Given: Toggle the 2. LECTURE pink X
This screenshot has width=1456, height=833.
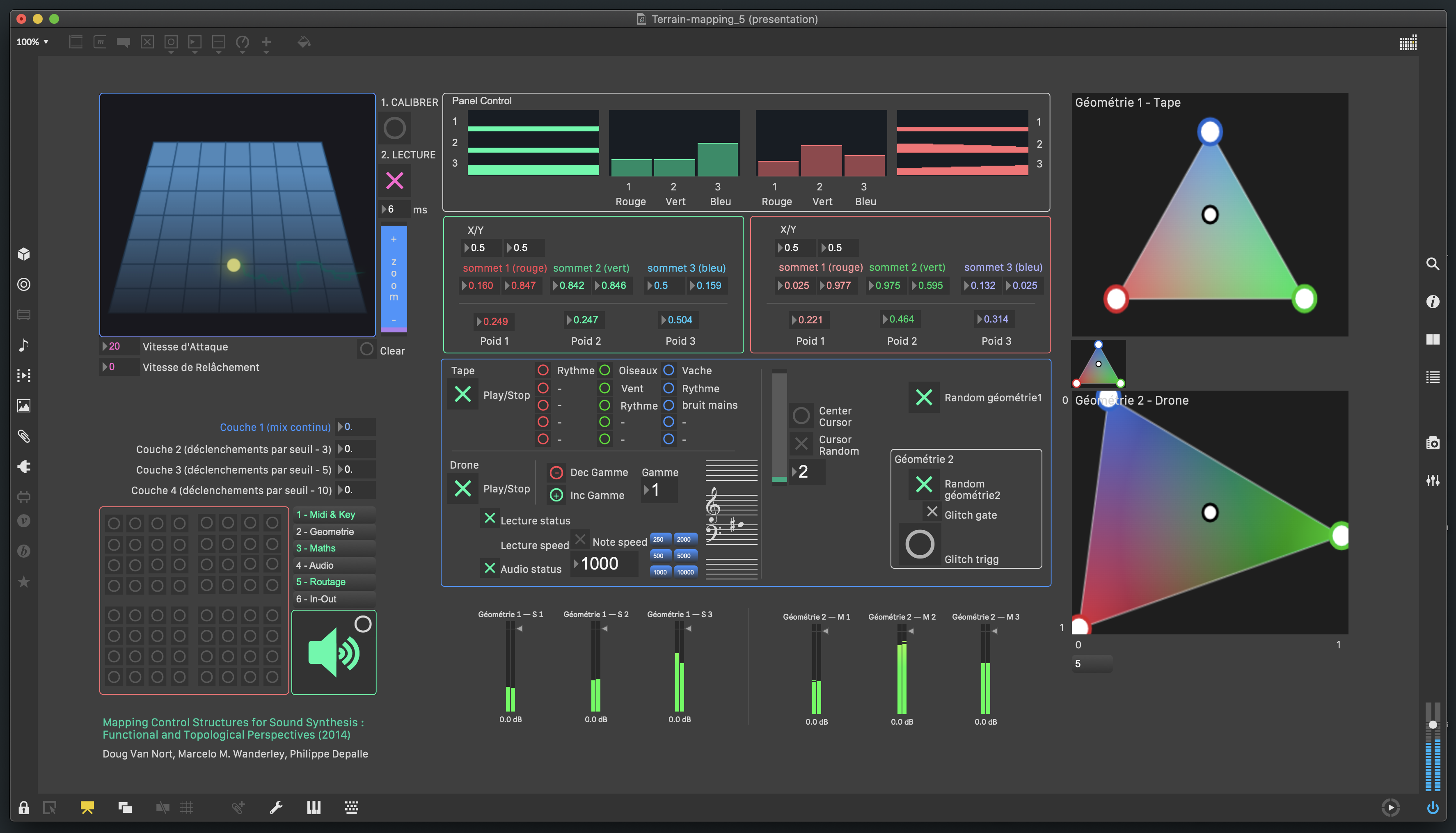Looking at the screenshot, I should click(x=395, y=181).
